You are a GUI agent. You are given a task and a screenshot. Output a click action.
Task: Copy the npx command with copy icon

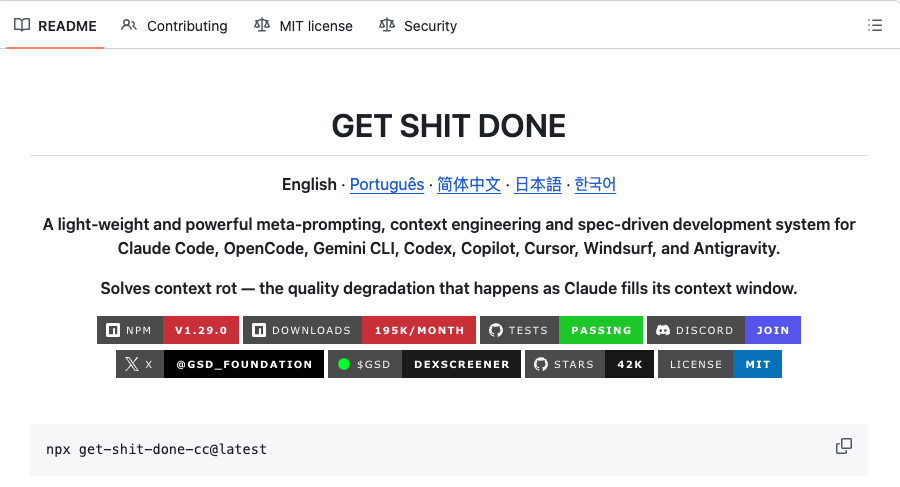844,446
